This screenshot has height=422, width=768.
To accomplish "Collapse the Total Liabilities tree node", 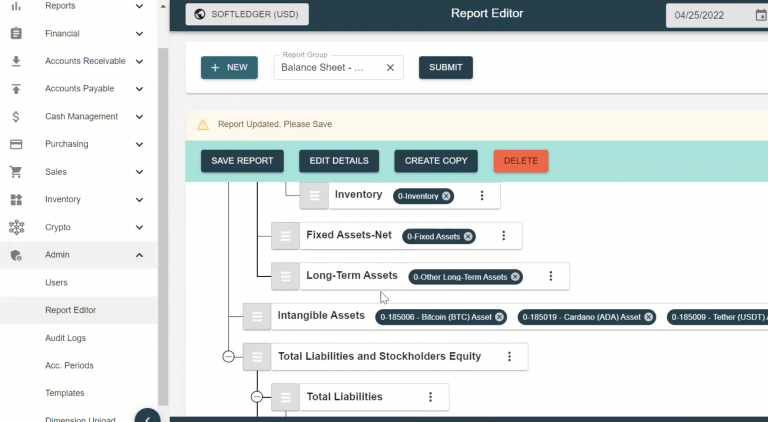I will [x=256, y=397].
